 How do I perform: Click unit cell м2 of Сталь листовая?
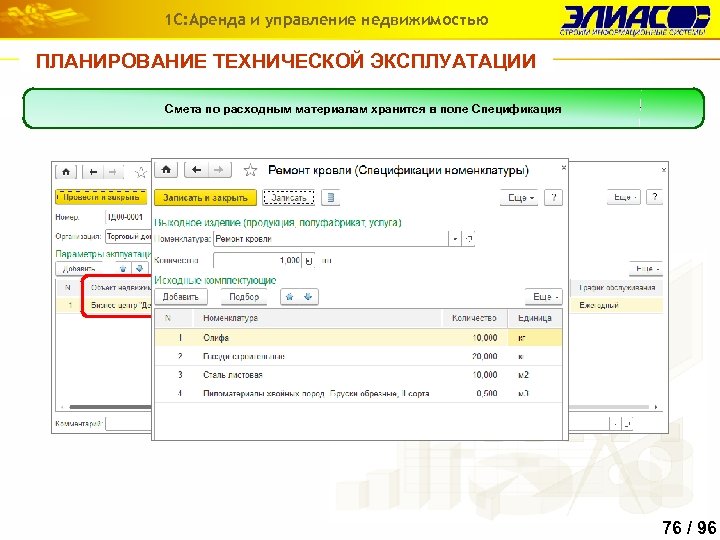coord(534,375)
